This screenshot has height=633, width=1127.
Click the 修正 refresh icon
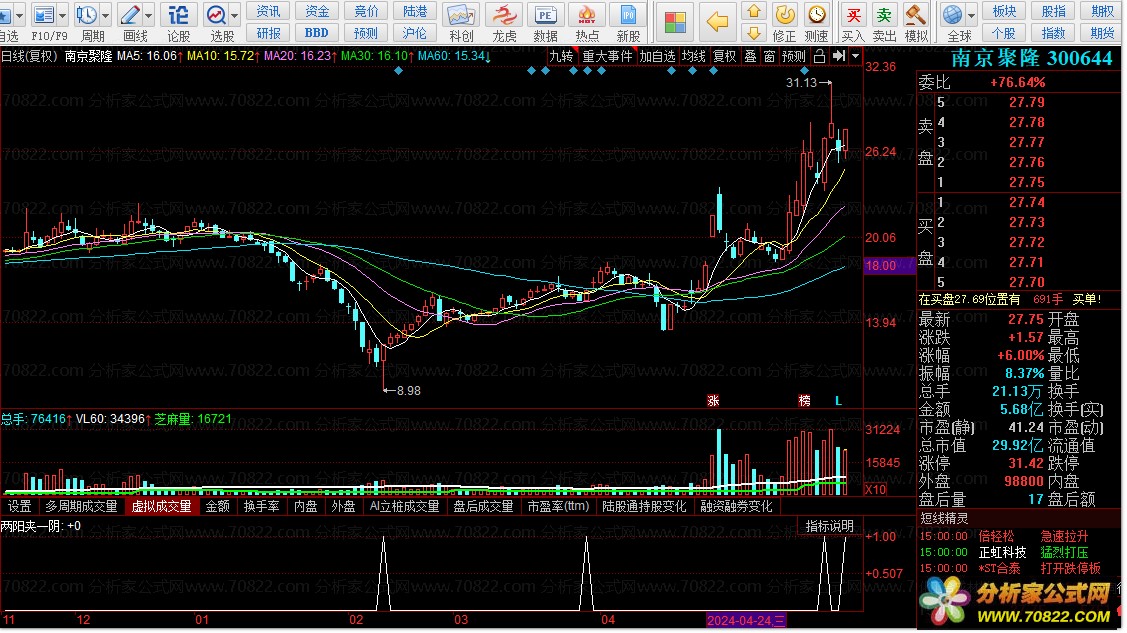pyautogui.click(x=785, y=14)
